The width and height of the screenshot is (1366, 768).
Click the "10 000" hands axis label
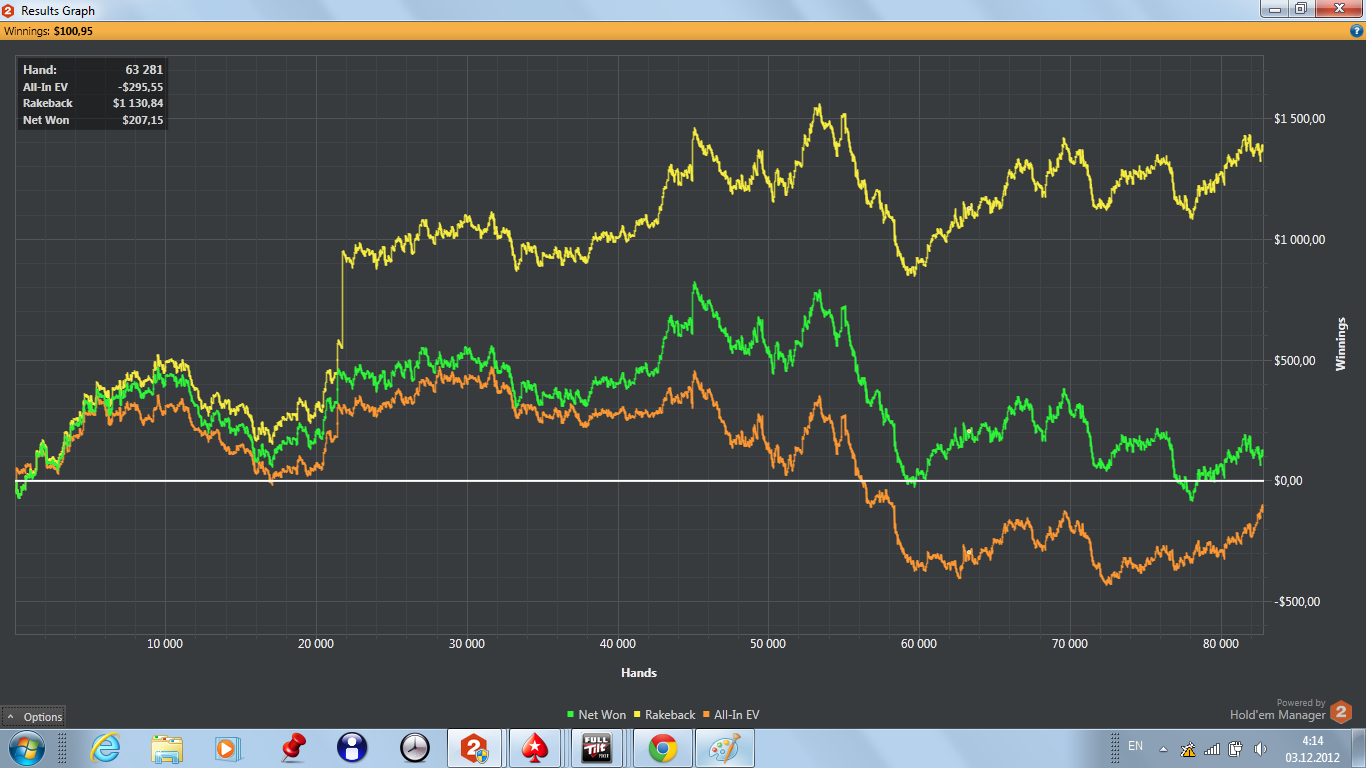coord(165,645)
